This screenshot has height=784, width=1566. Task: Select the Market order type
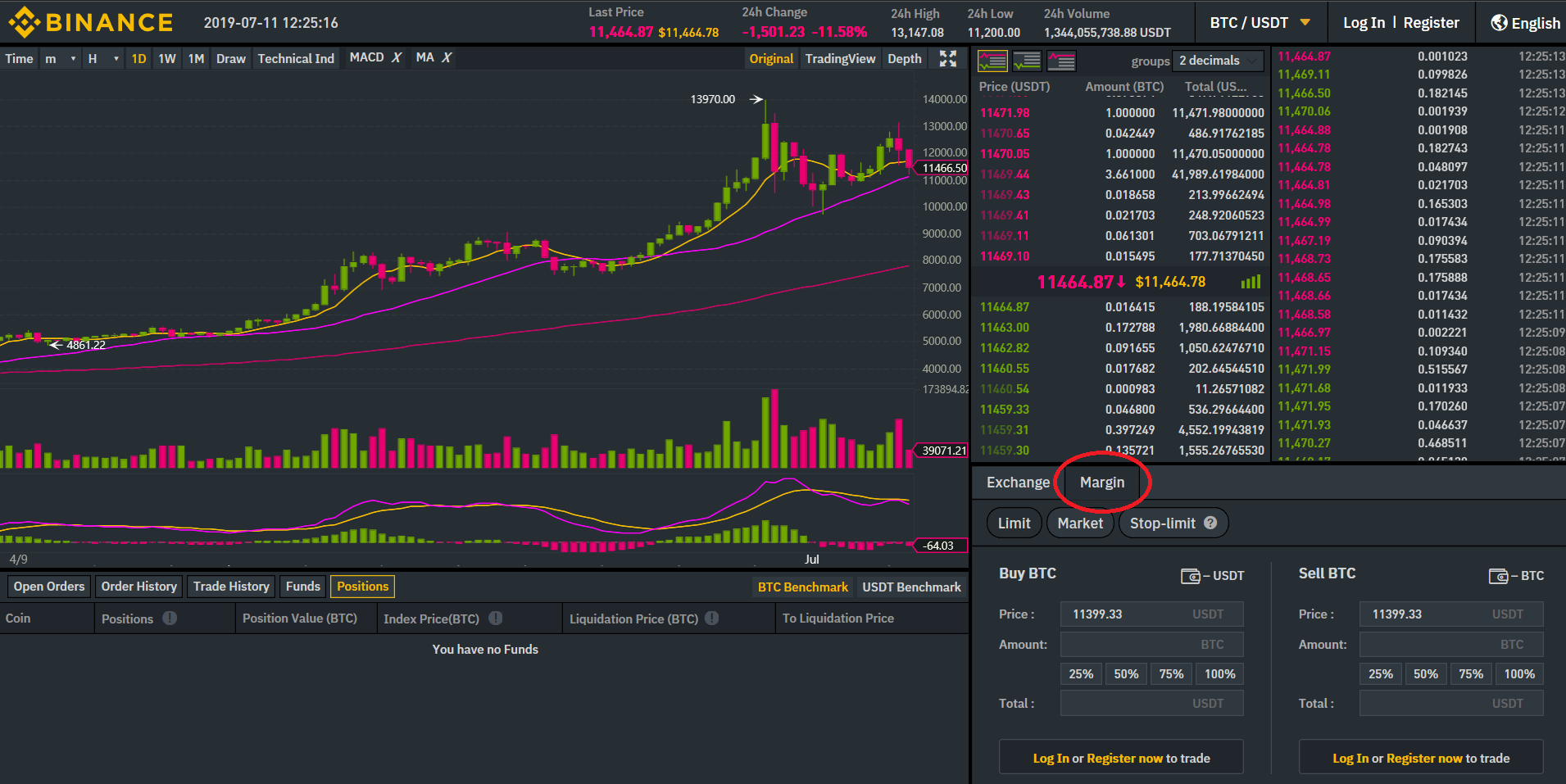1080,523
